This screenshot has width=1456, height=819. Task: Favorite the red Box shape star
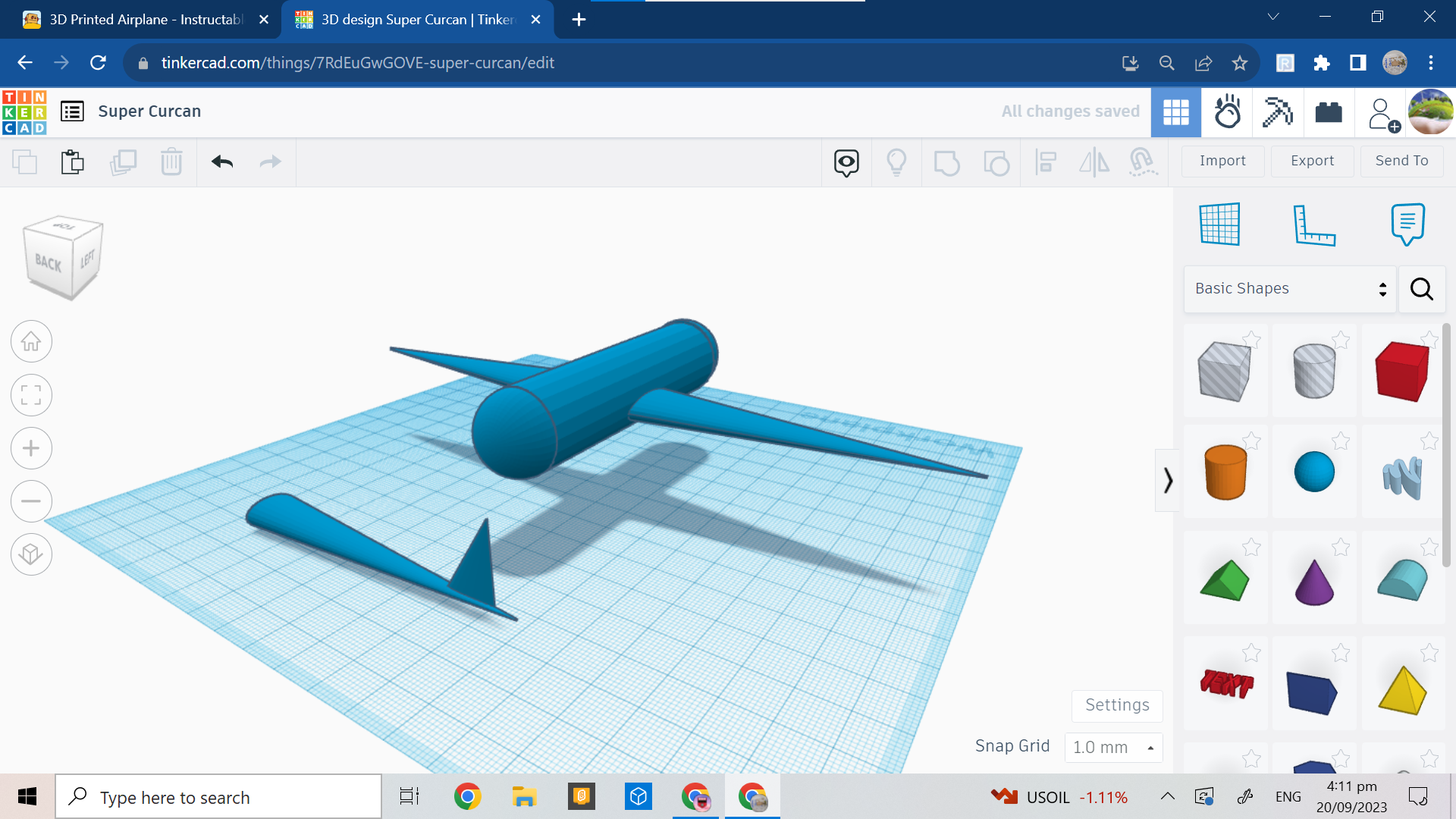(x=1429, y=339)
